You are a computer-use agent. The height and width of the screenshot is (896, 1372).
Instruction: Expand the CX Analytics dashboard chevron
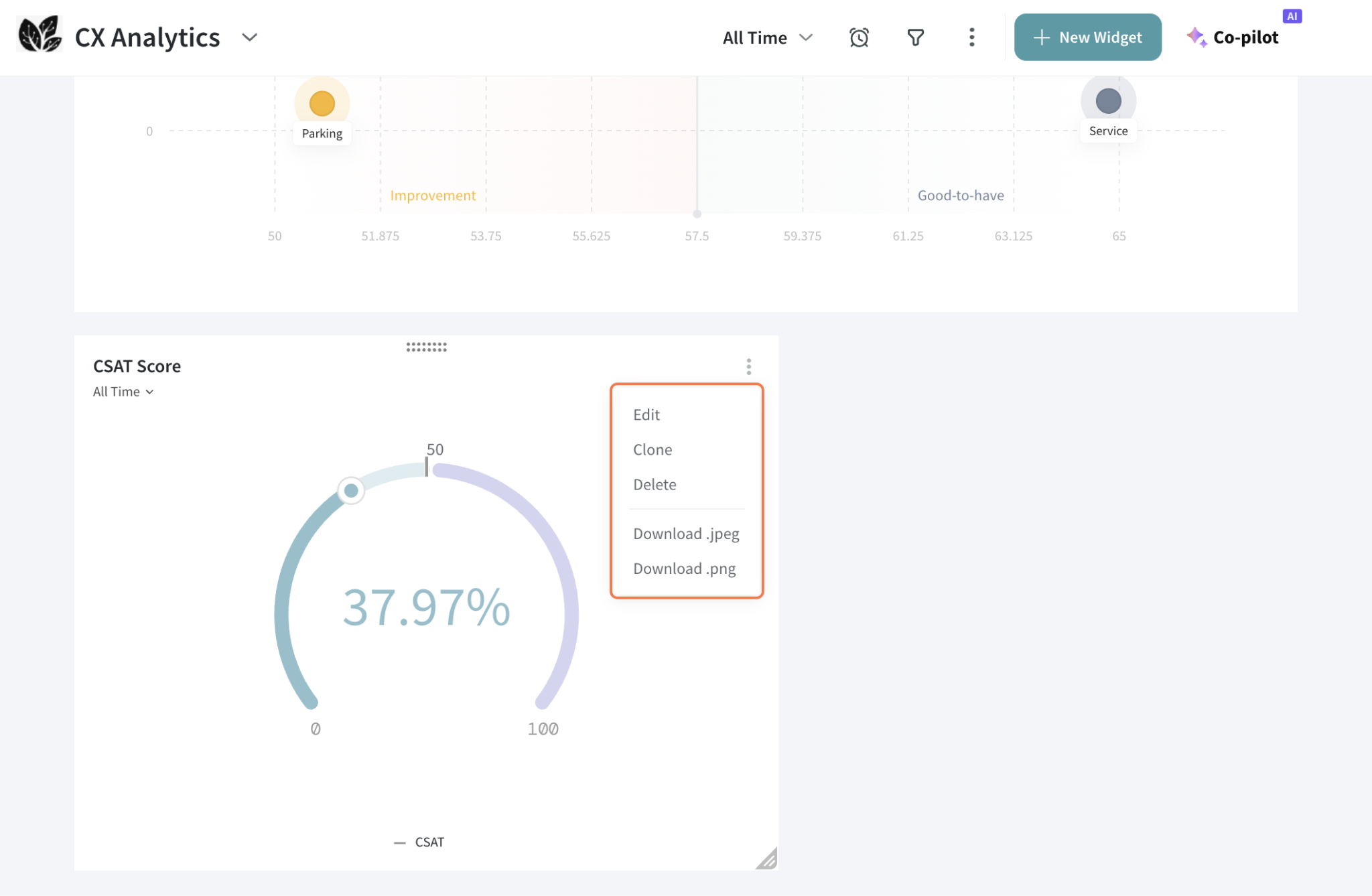coord(249,38)
